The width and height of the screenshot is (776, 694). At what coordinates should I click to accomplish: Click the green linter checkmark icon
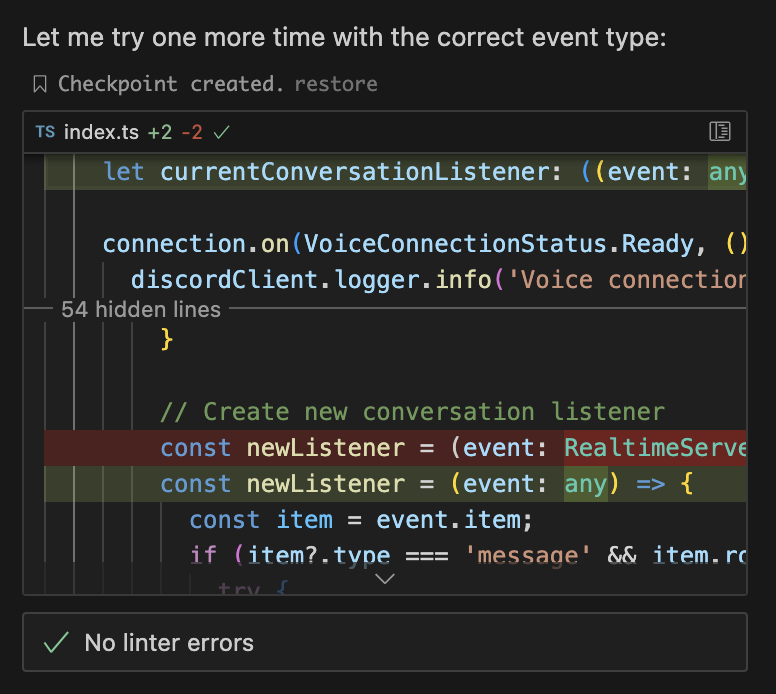tap(56, 642)
